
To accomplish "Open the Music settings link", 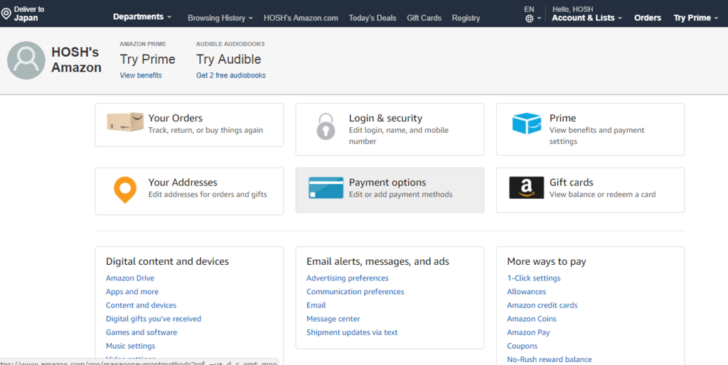I will click(x=130, y=346).
